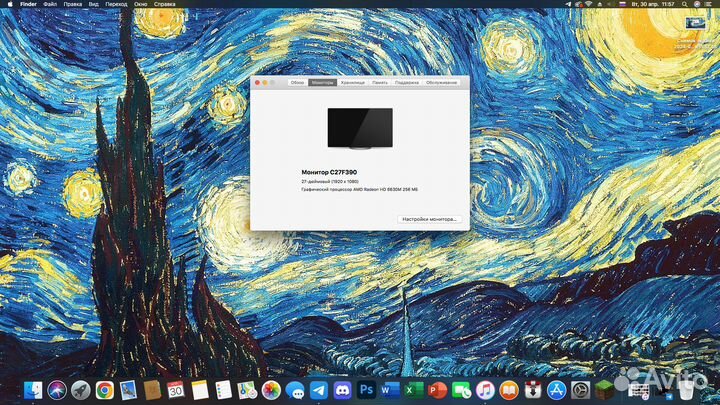Image resolution: width=720 pixels, height=405 pixels.
Task: Click the date and time Вт, 30 апр.
Action: tap(653, 4)
